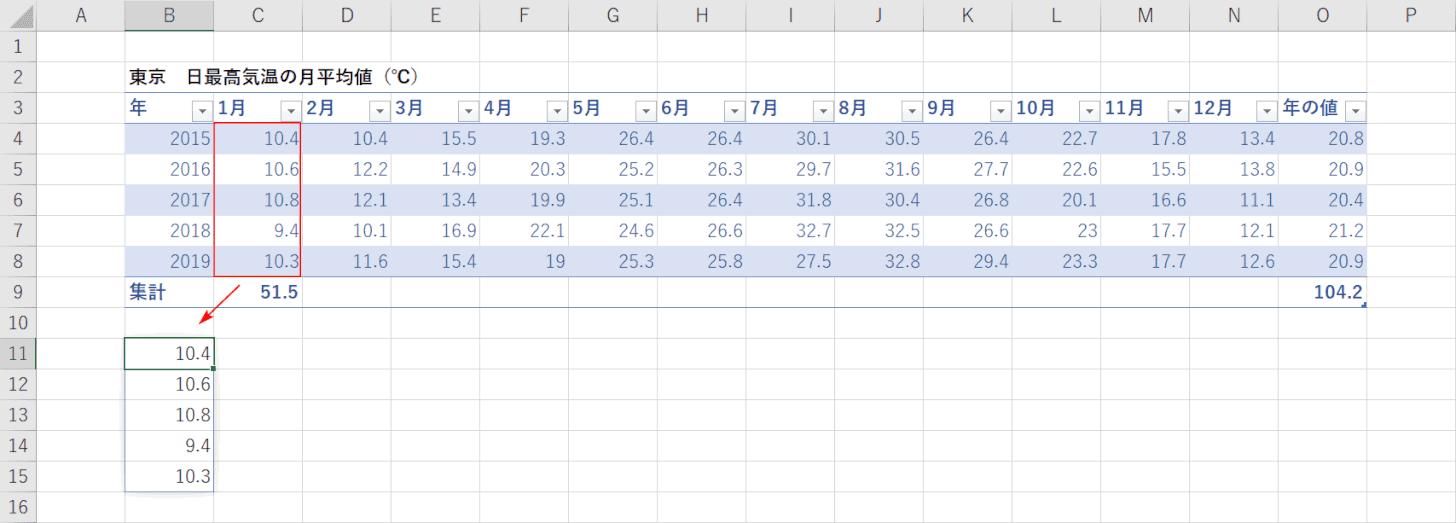This screenshot has width=1456, height=523.
Task: Click the title cell 東京 日最高気温の月平均値
Action: pyautogui.click(x=273, y=77)
